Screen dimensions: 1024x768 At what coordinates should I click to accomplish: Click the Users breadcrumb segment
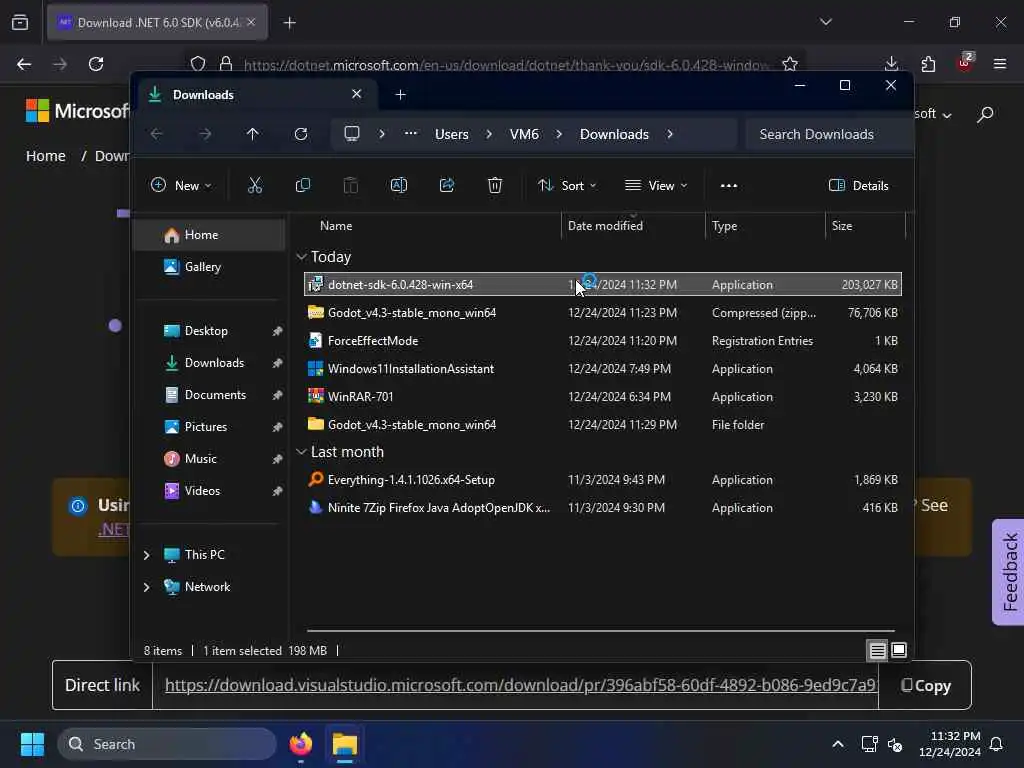click(451, 134)
